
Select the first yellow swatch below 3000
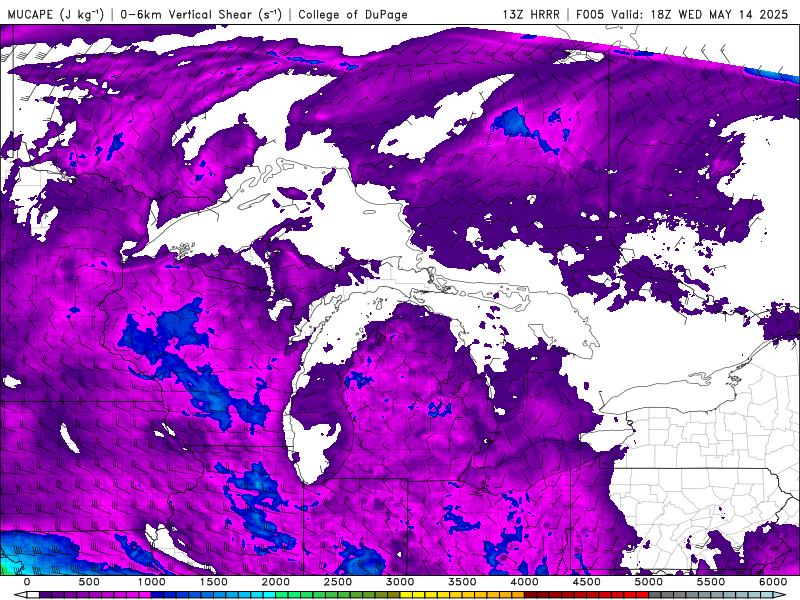[x=406, y=594]
